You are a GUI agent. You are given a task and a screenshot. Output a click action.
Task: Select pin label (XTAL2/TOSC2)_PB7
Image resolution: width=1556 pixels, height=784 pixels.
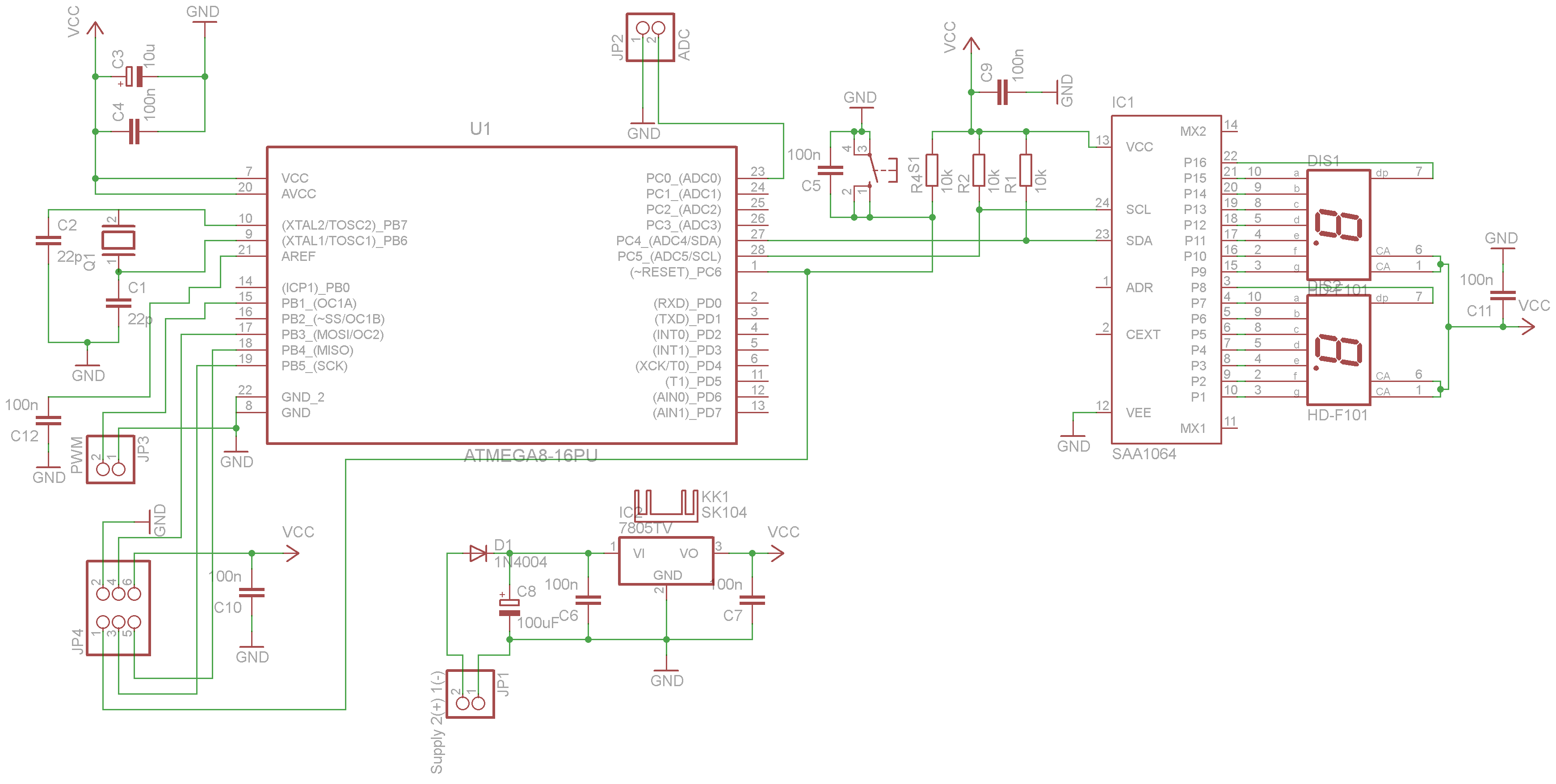tap(344, 225)
